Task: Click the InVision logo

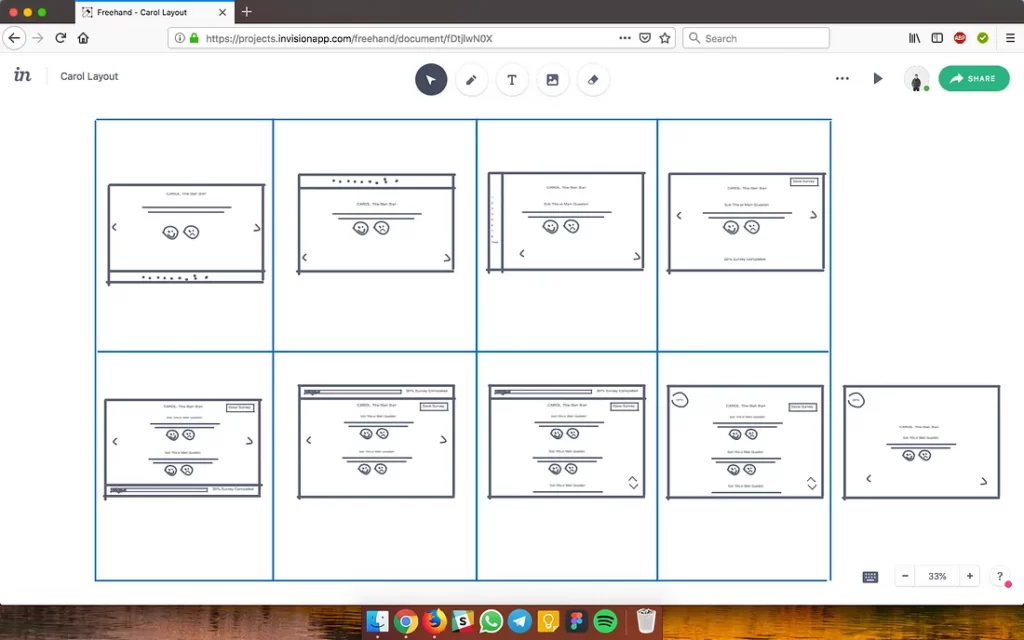Action: 22,76
